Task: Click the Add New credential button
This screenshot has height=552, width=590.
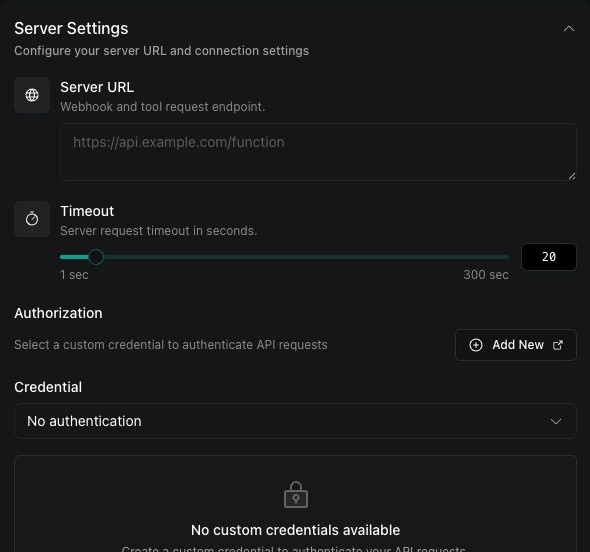Action: click(x=515, y=345)
